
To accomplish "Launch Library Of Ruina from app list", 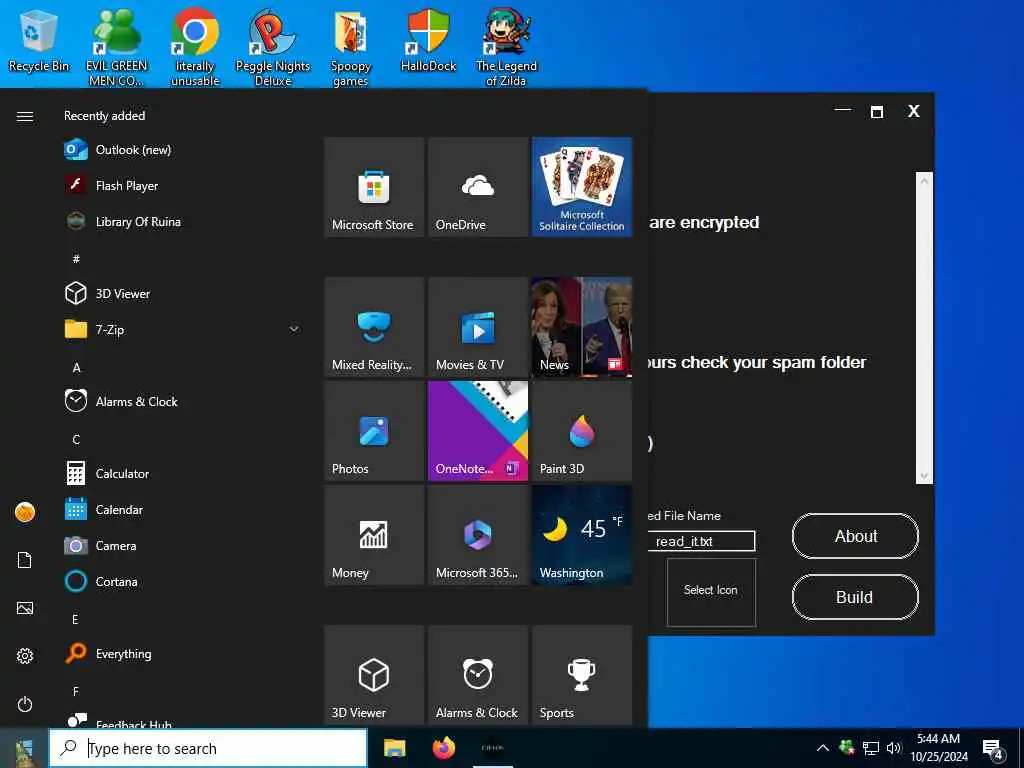I will (x=183, y=221).
